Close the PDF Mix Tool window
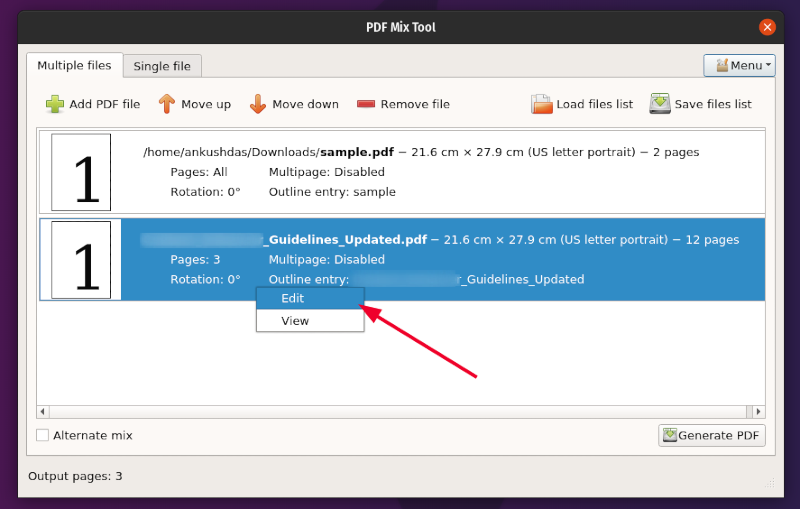 tap(767, 27)
